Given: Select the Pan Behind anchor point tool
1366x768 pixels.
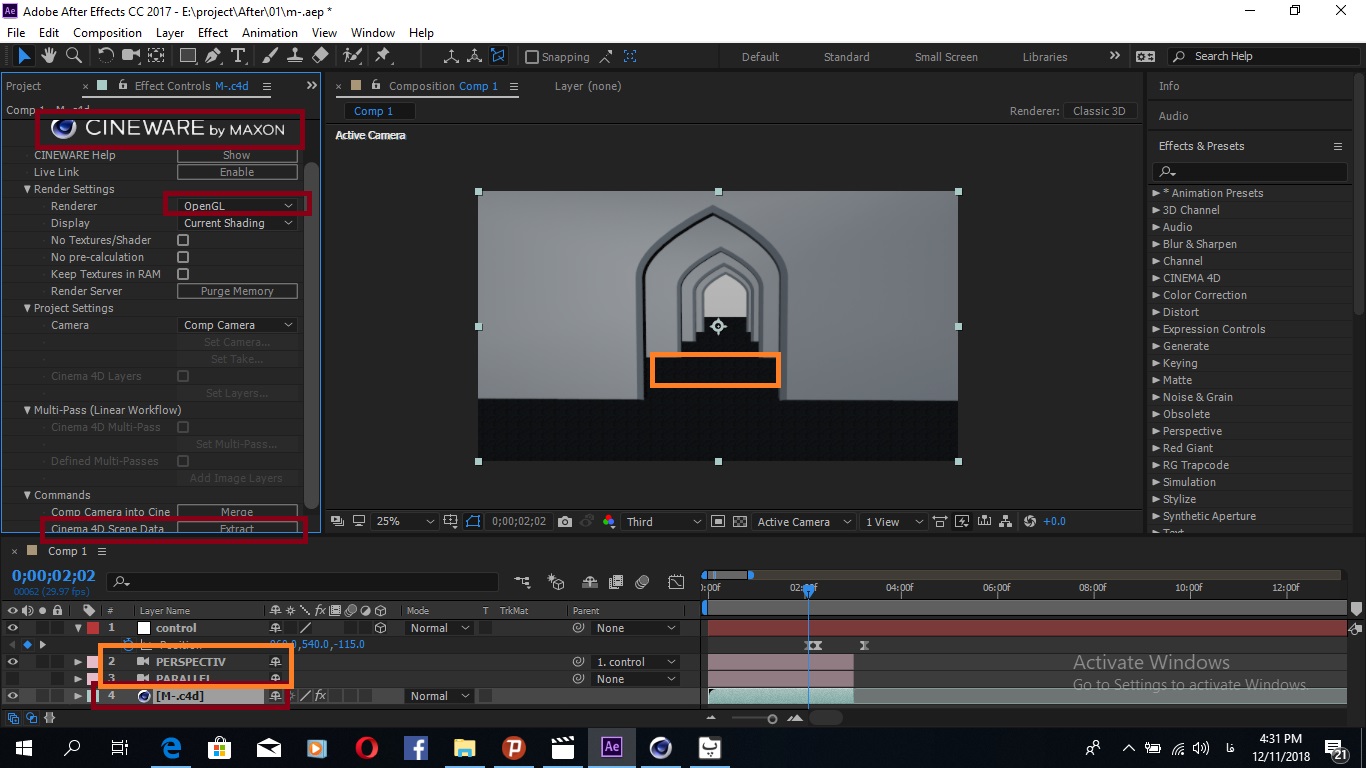Looking at the screenshot, I should pos(157,56).
